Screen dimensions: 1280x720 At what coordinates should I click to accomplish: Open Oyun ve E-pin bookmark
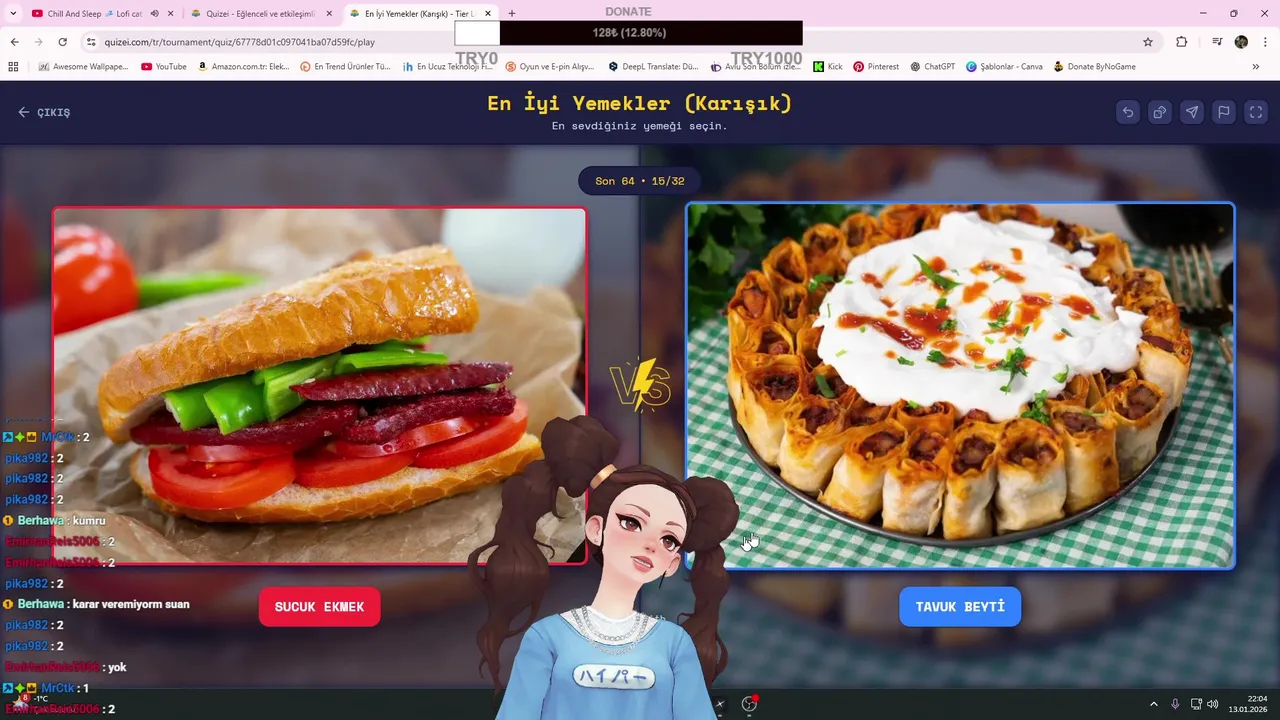(x=550, y=67)
